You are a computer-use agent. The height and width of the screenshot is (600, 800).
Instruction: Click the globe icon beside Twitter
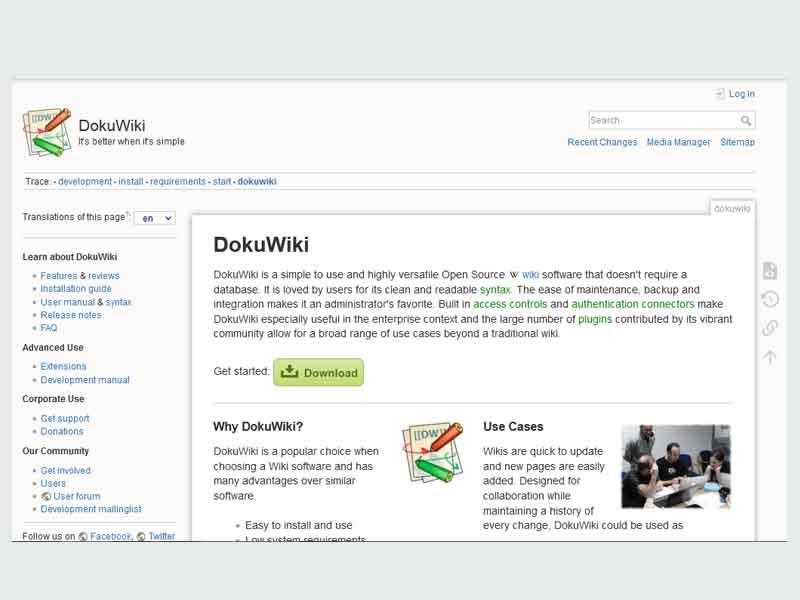[141, 536]
